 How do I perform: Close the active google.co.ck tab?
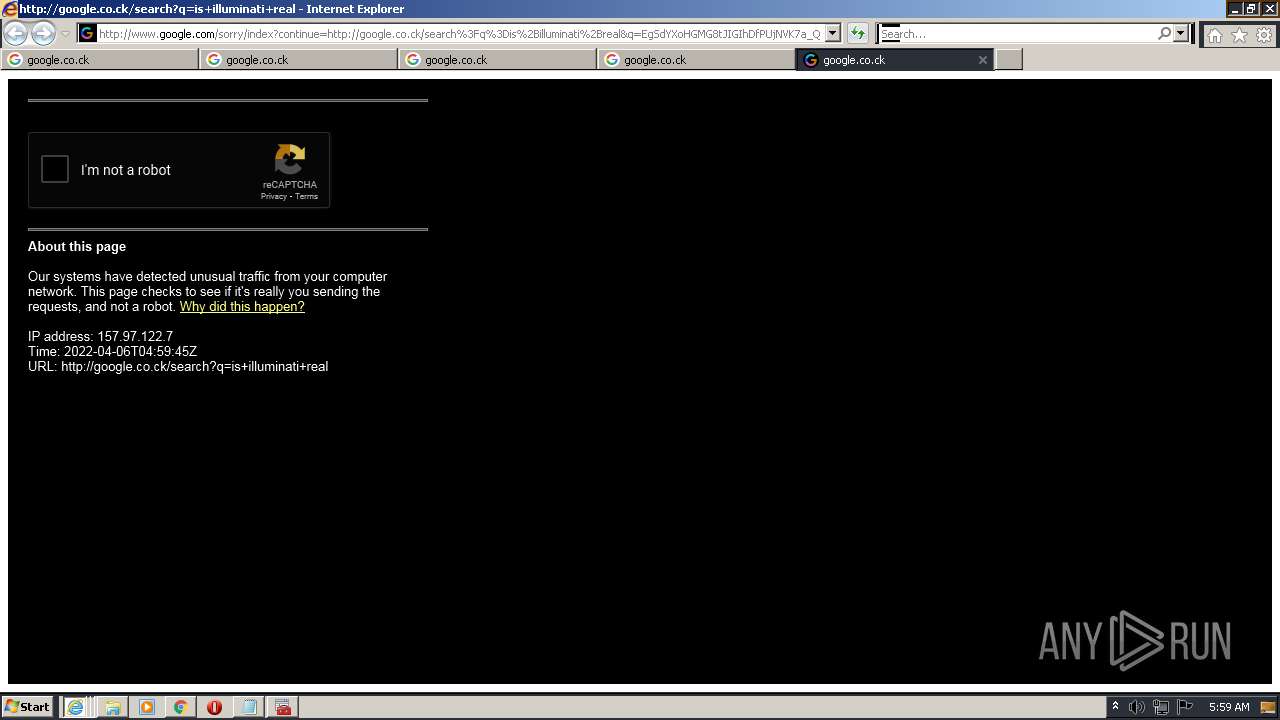point(982,60)
